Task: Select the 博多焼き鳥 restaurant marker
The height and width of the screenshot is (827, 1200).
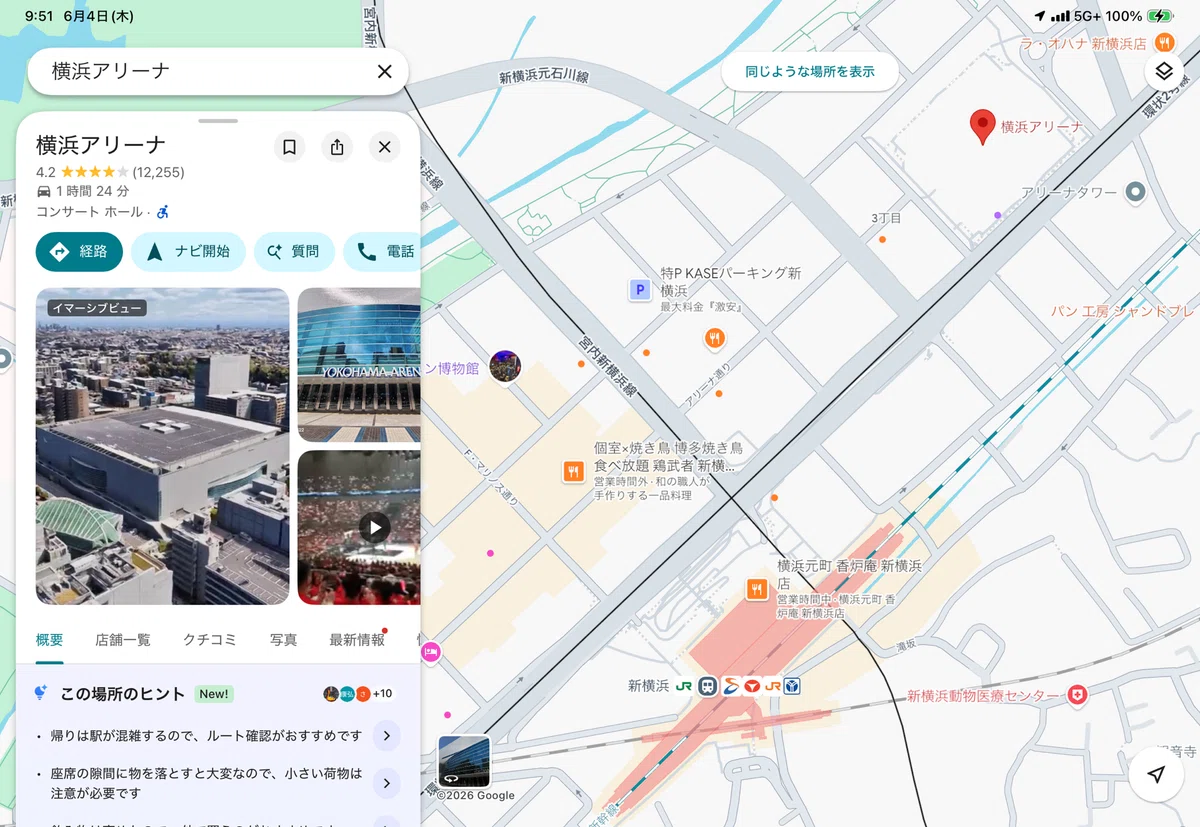Action: click(573, 471)
